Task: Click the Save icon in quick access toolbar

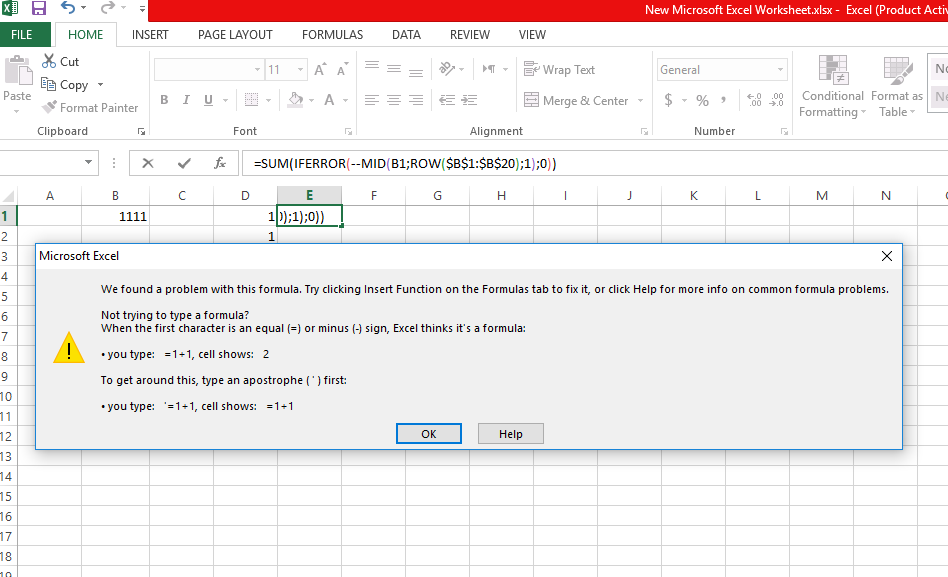Action: point(39,8)
